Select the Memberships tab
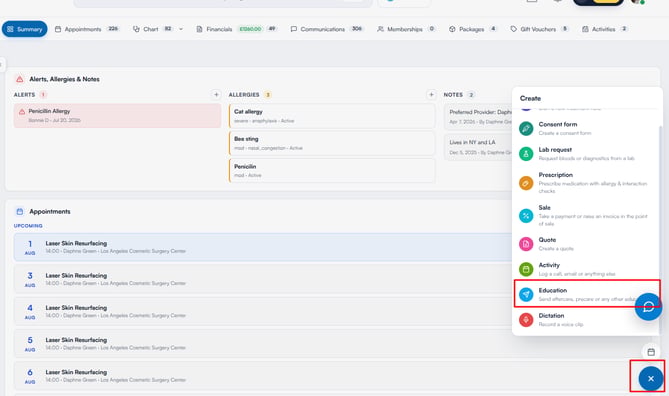 [406, 29]
